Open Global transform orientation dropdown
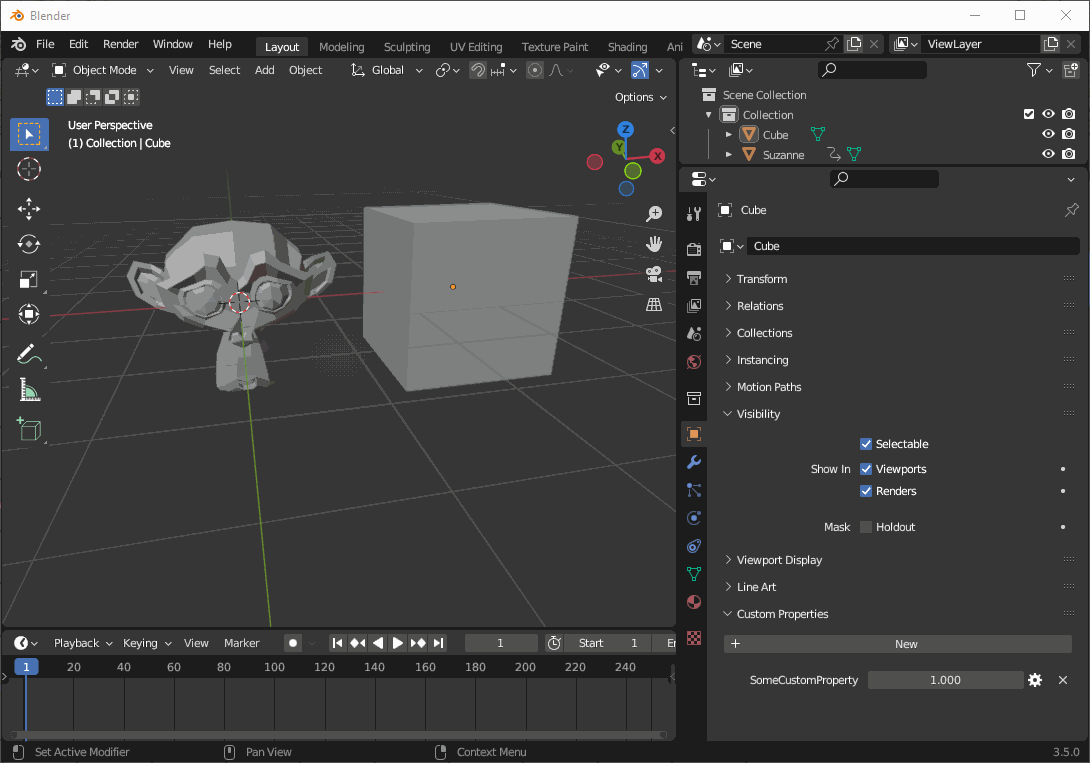Viewport: 1090px width, 763px height. pyautogui.click(x=387, y=70)
